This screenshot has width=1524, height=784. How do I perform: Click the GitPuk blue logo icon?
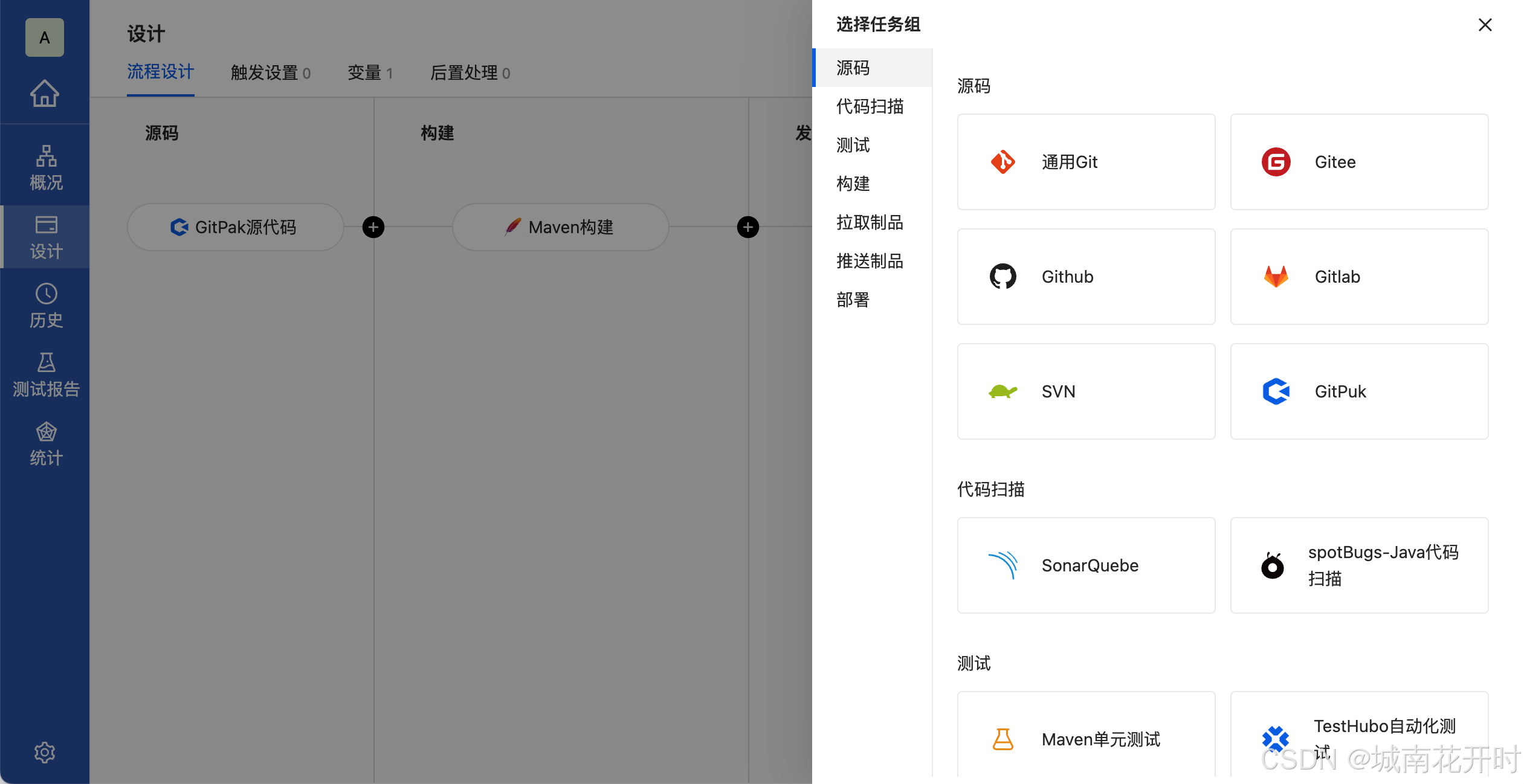1276,391
